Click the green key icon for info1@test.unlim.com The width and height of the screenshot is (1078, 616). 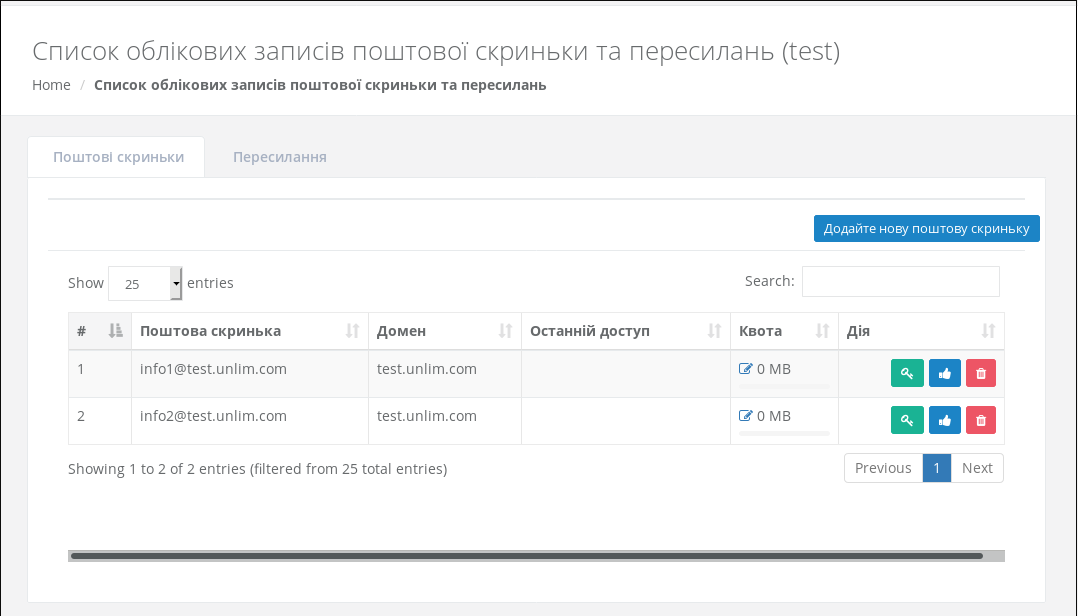(x=907, y=374)
